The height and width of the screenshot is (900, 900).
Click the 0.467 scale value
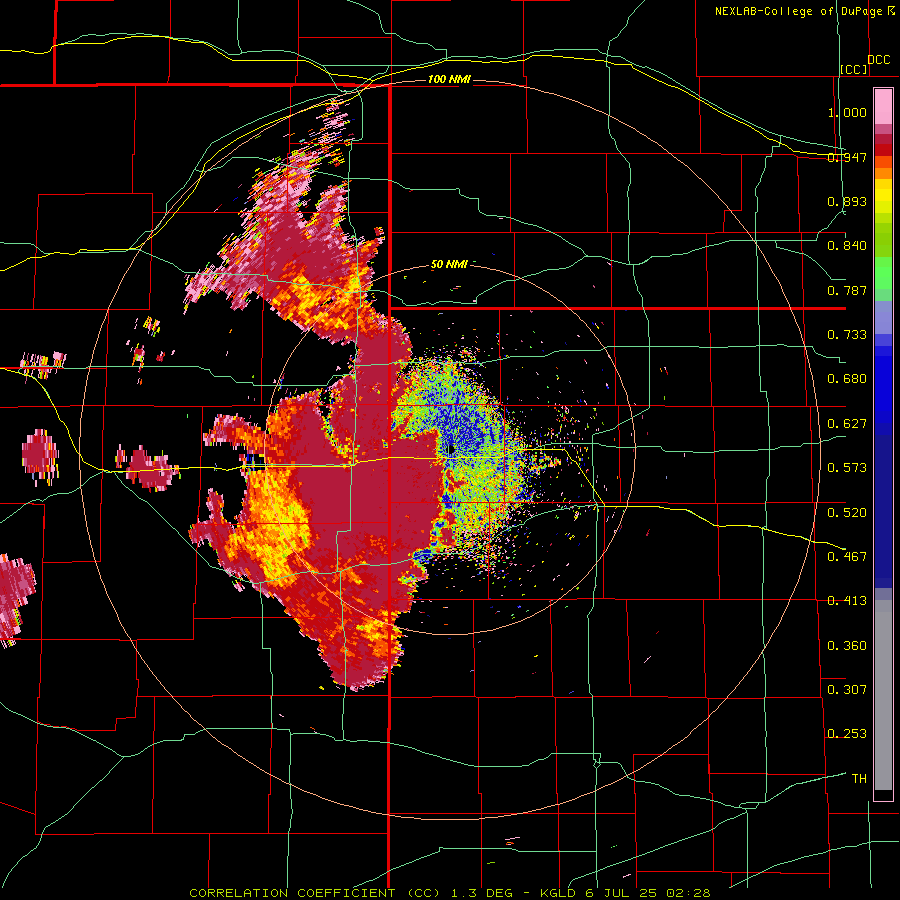click(x=847, y=556)
